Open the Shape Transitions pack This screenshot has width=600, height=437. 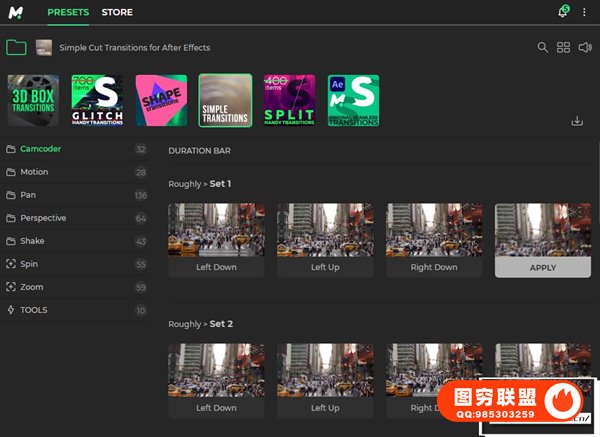[x=161, y=101]
